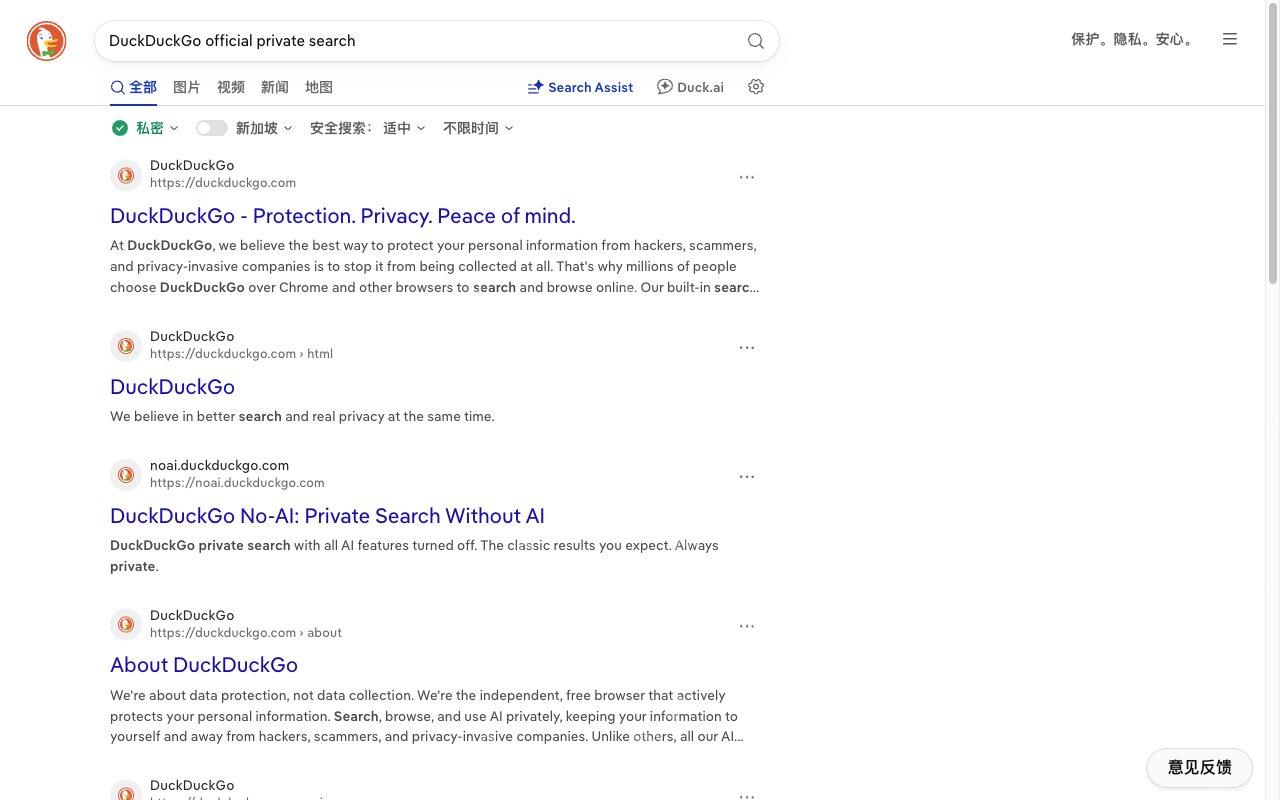Open the 'About DuckDuckGo' result link
1280x800 pixels.
click(204, 665)
